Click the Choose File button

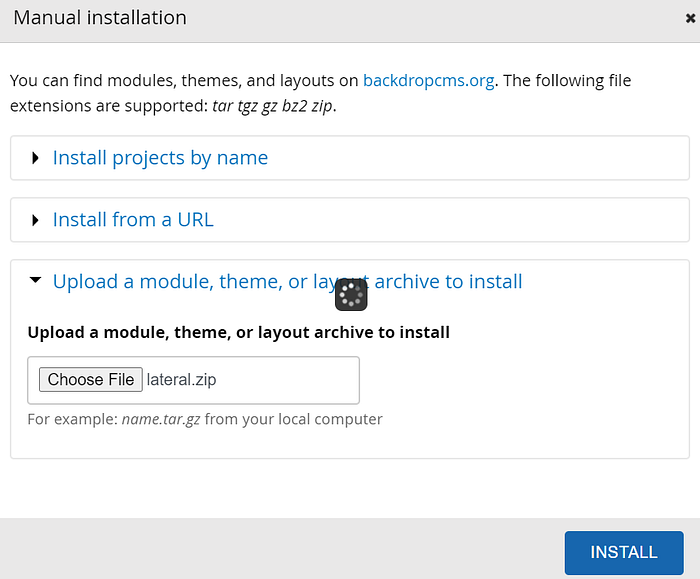pyautogui.click(x=91, y=379)
